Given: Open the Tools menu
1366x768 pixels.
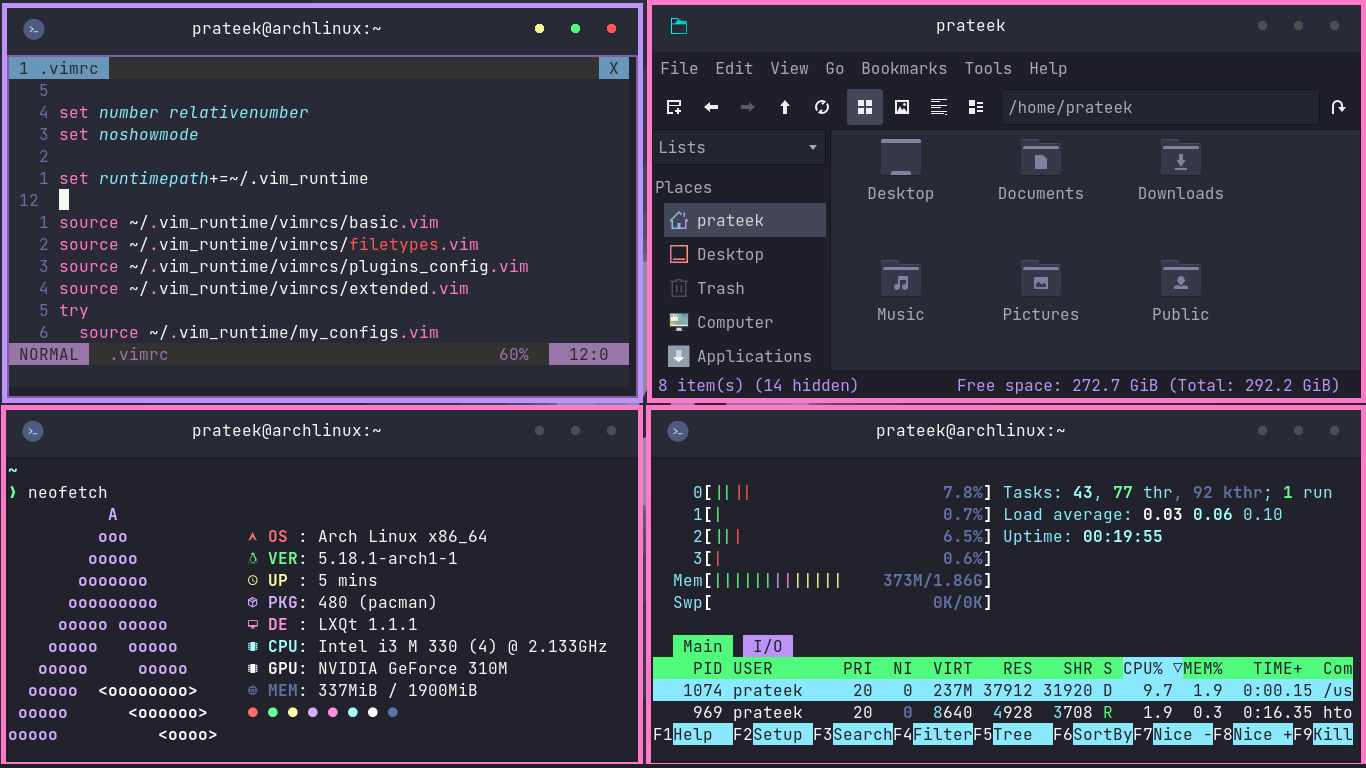Looking at the screenshot, I should [988, 68].
